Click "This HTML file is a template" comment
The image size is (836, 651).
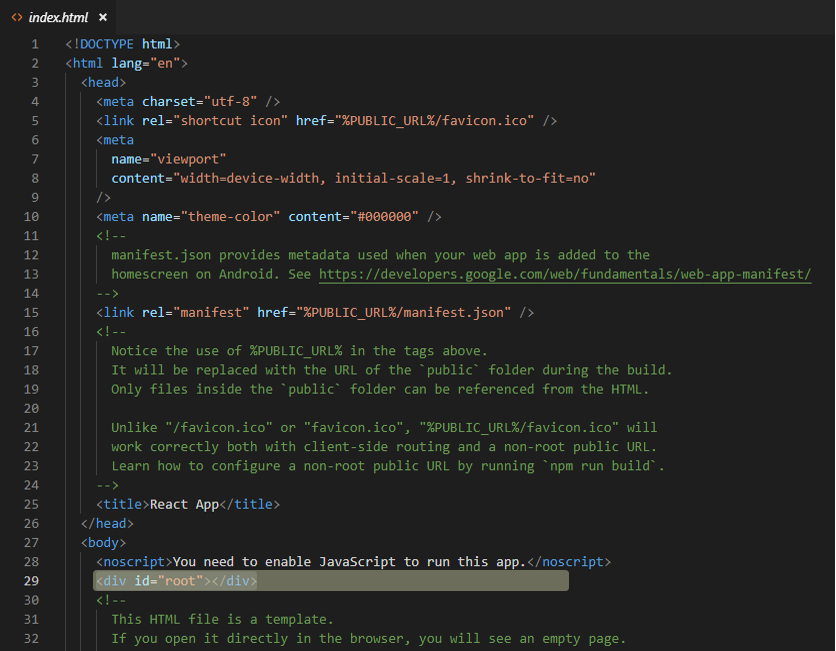pyautogui.click(x=222, y=620)
